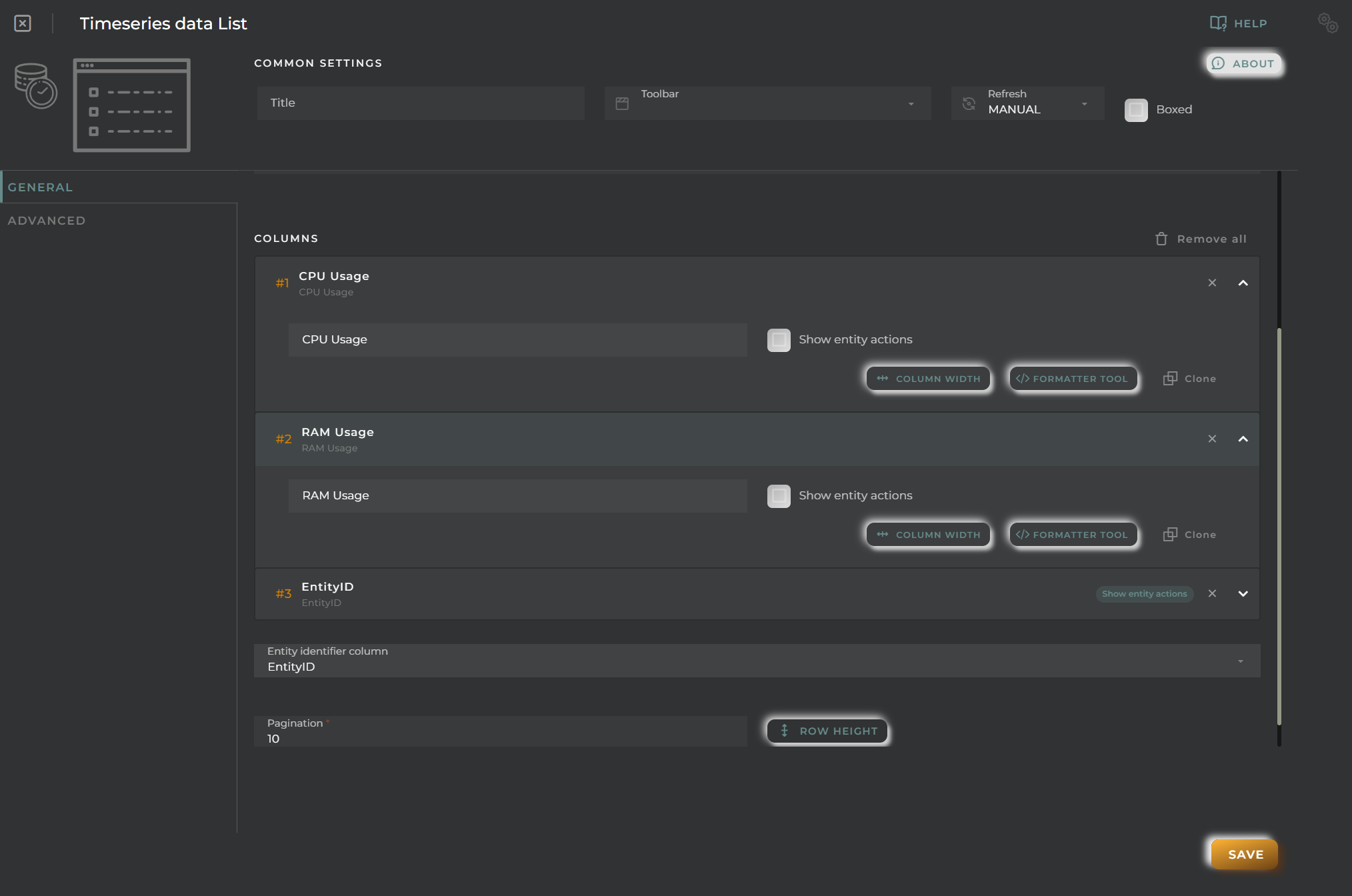Screen dimensions: 1352x896
Task: Select the list widget preview thumbnail
Action: 132,105
